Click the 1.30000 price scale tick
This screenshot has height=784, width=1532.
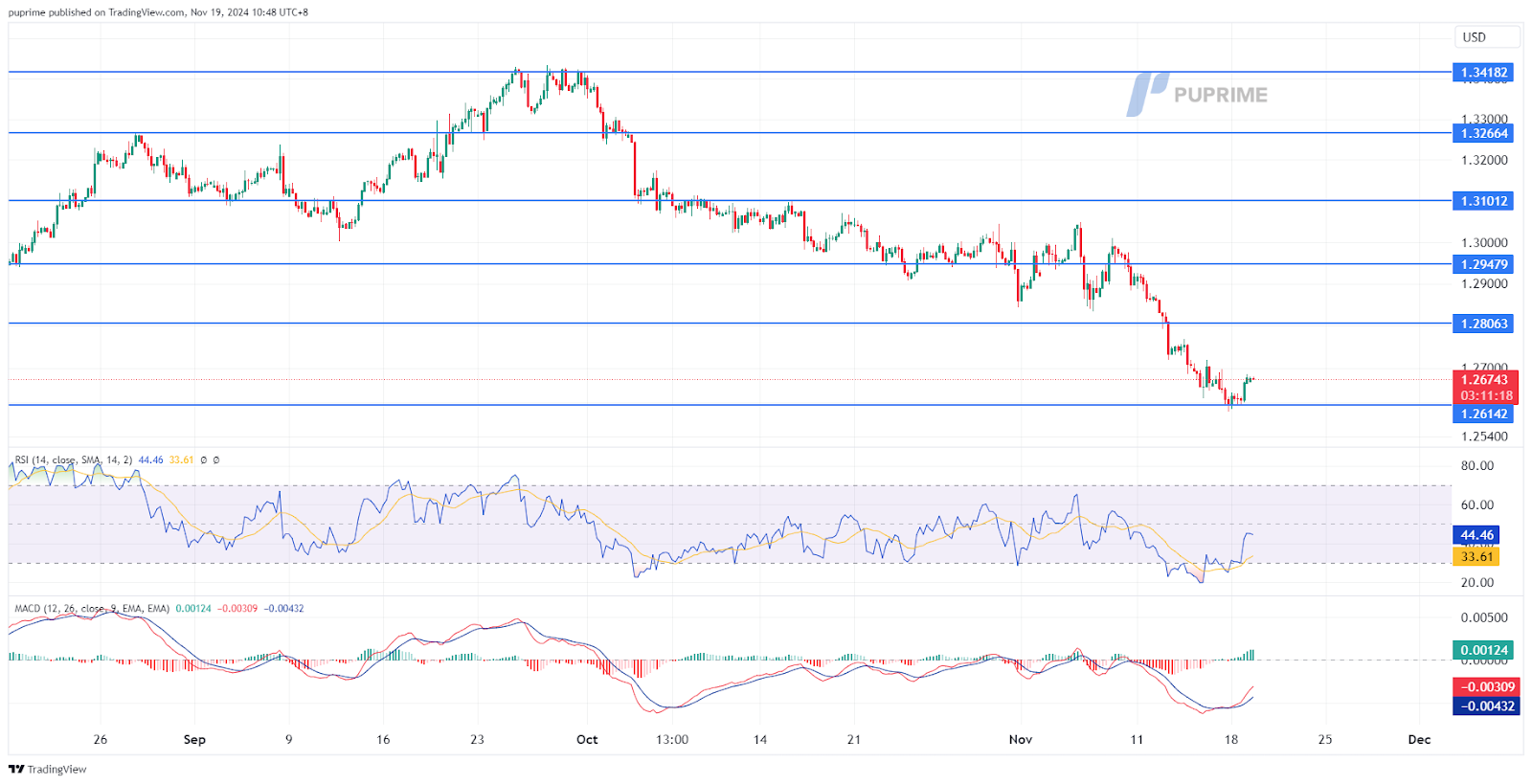click(1484, 243)
